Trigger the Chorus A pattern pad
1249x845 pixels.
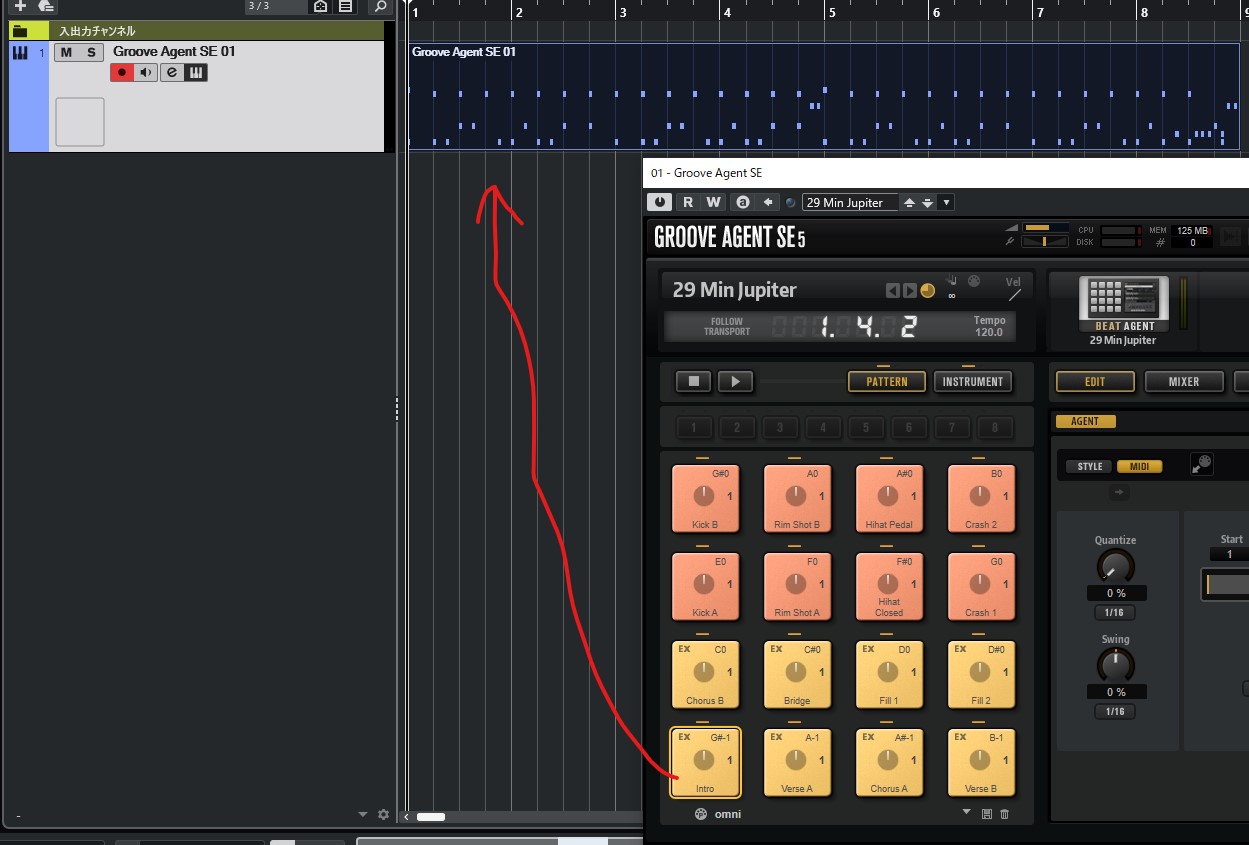tap(889, 762)
